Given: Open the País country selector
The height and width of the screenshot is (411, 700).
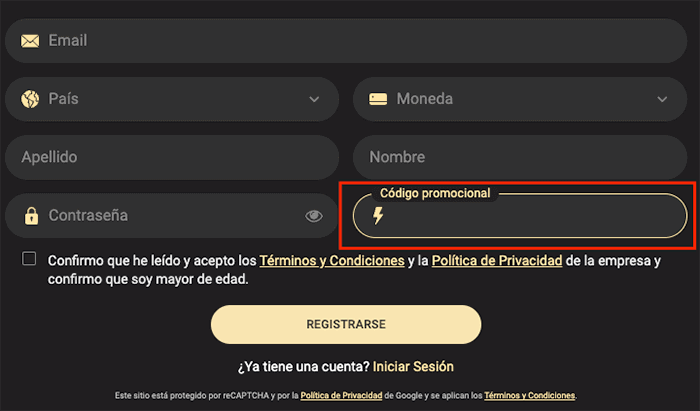Looking at the screenshot, I should click(170, 99).
